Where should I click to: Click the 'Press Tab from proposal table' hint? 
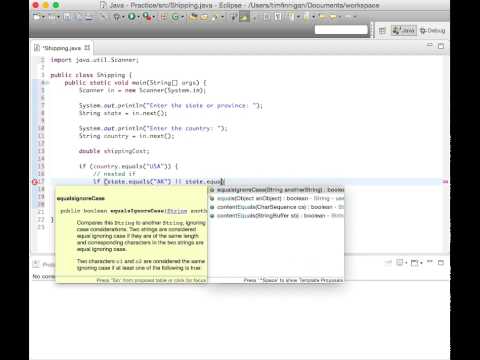coord(151,280)
